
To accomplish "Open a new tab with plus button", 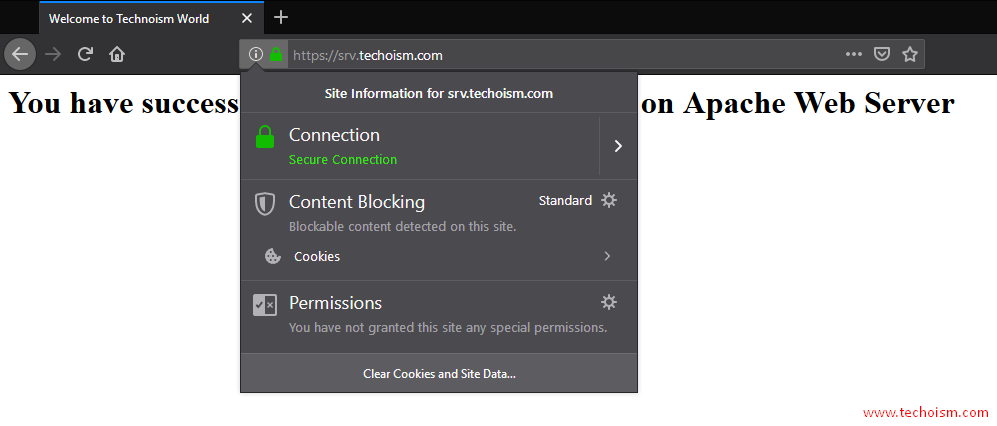I will (x=280, y=17).
